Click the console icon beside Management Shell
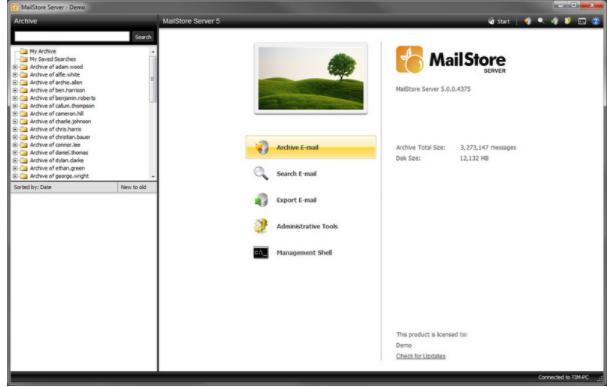Viewport: 613px width, 387px height. tap(261, 253)
